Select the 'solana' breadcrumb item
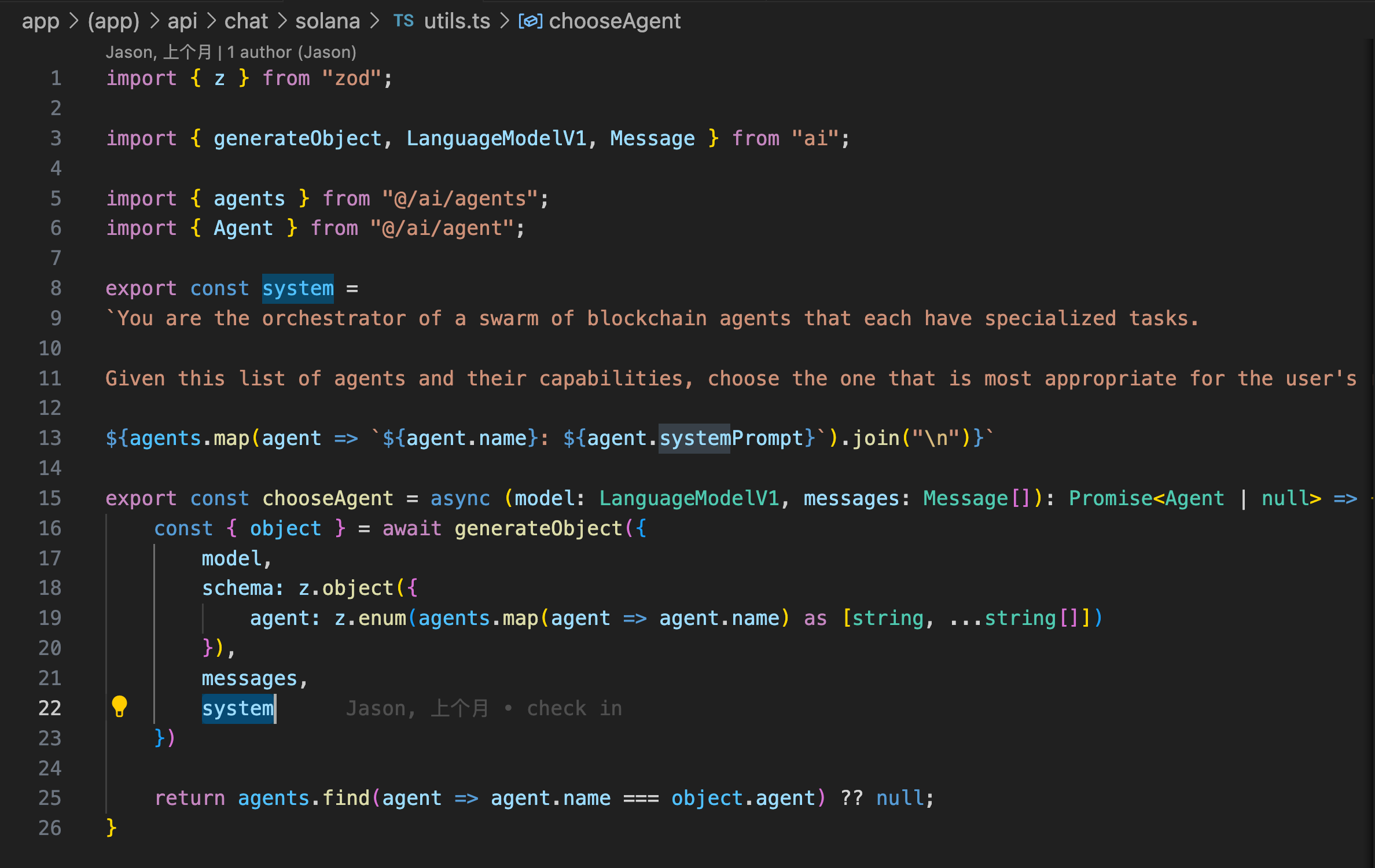1375x868 pixels. [x=328, y=21]
